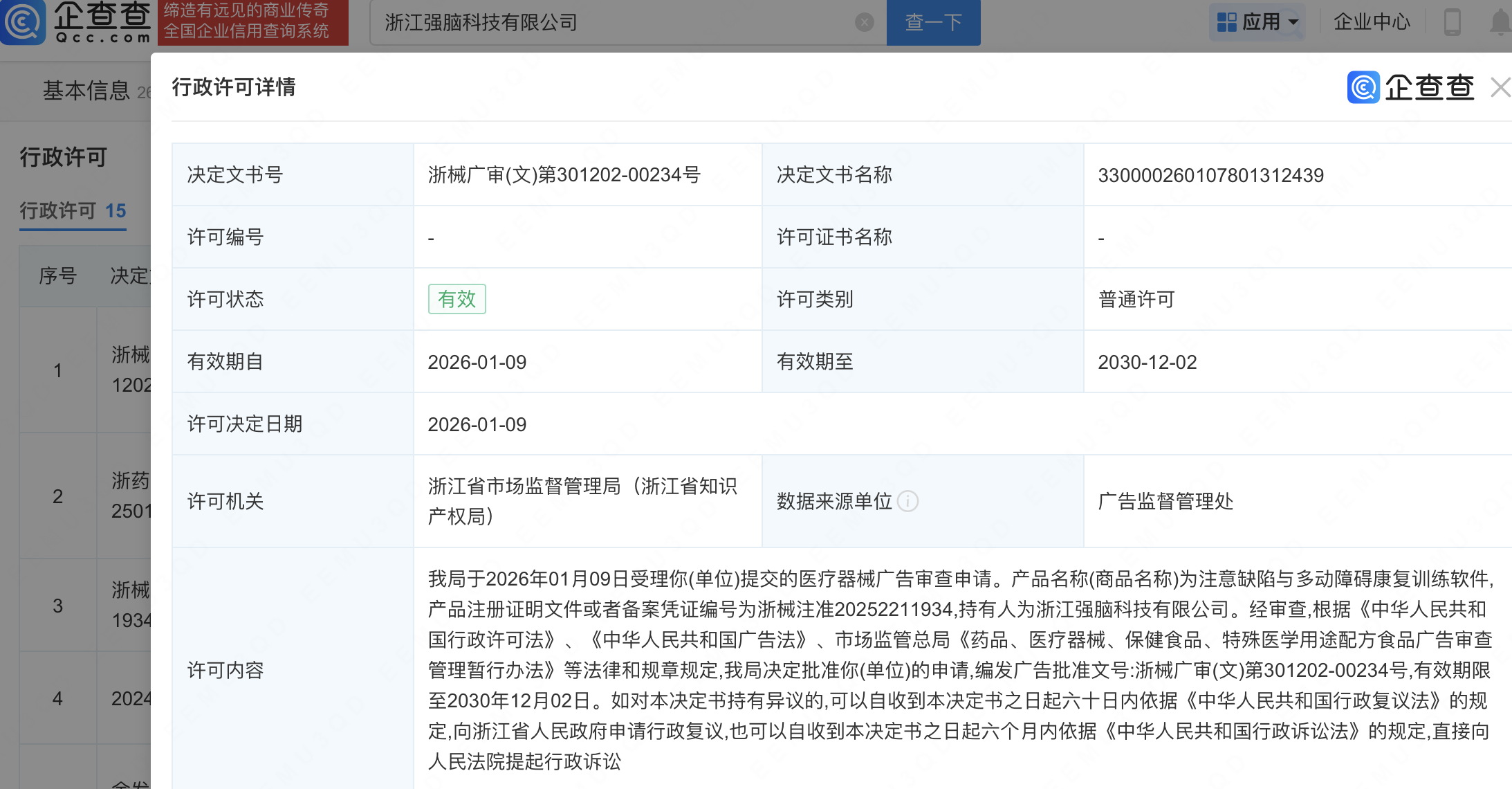Screen dimensions: 1512x789
Task: Select the 行政许可 15 tab
Action: [x=73, y=210]
